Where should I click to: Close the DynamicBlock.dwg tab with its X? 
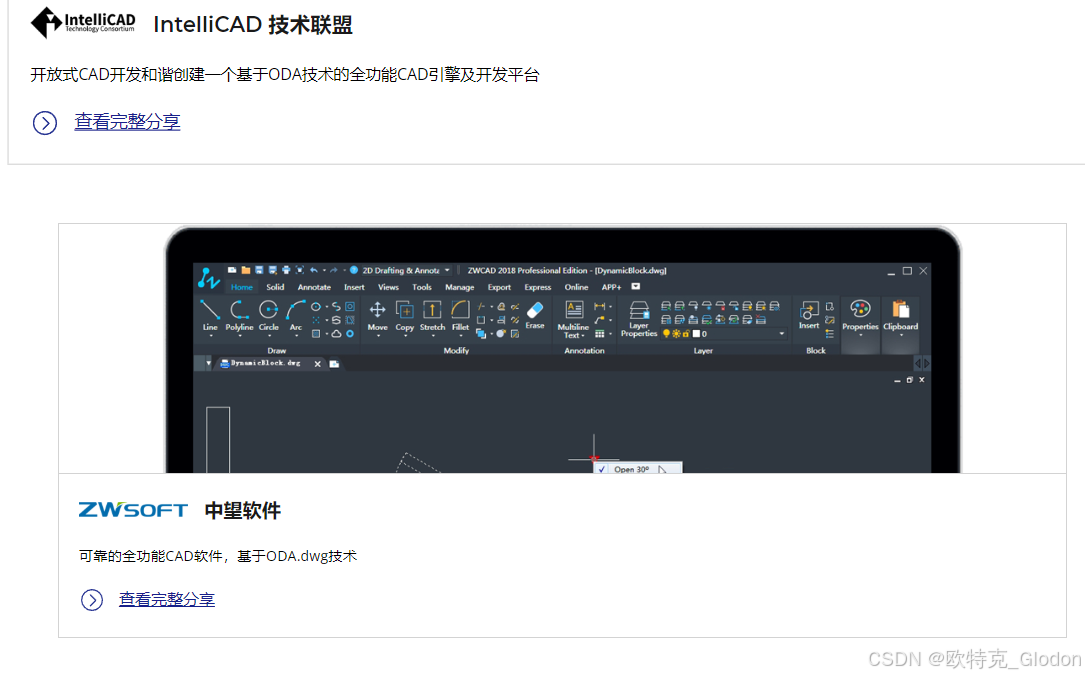[x=318, y=364]
